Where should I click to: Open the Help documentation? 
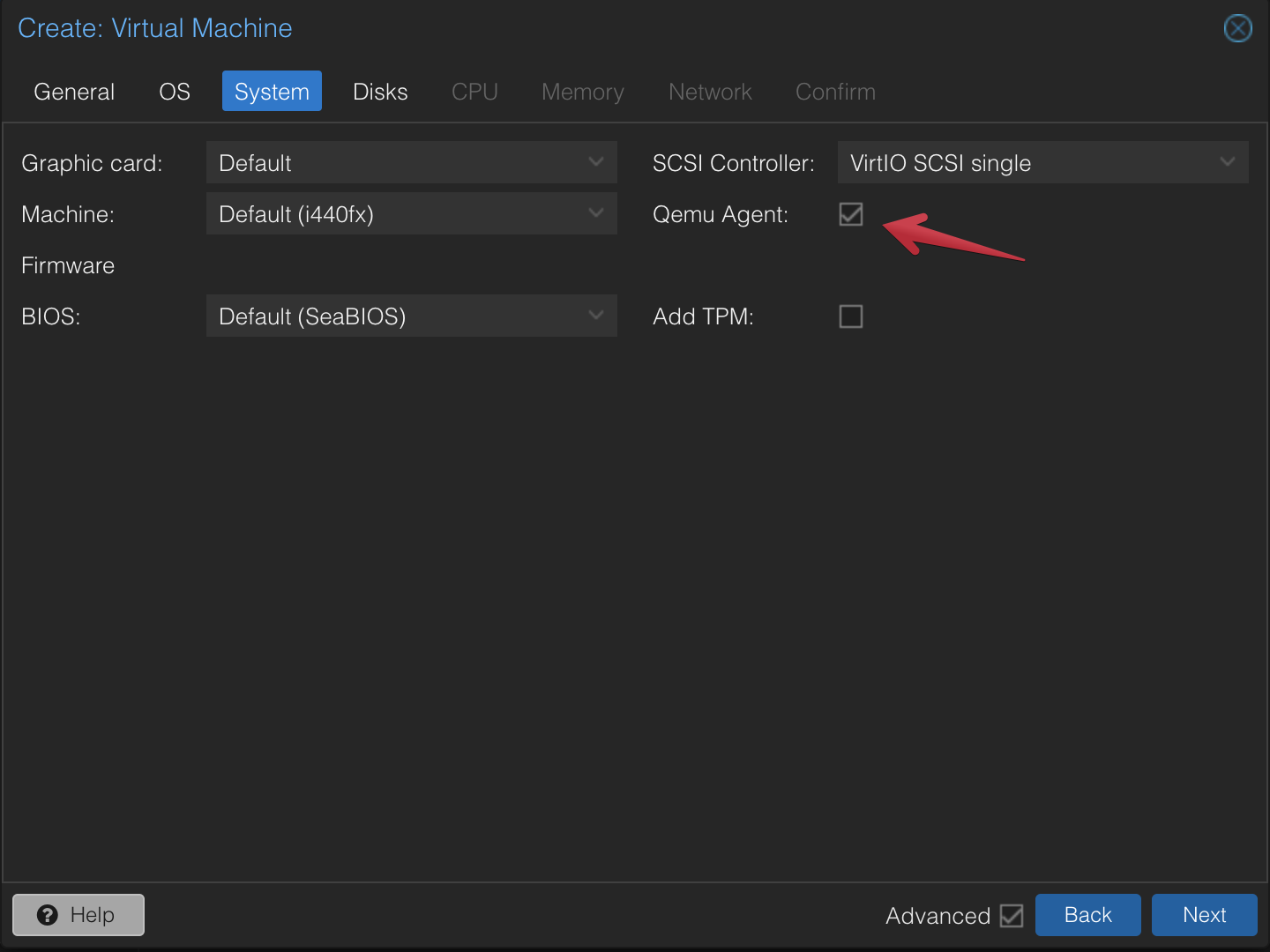(78, 915)
